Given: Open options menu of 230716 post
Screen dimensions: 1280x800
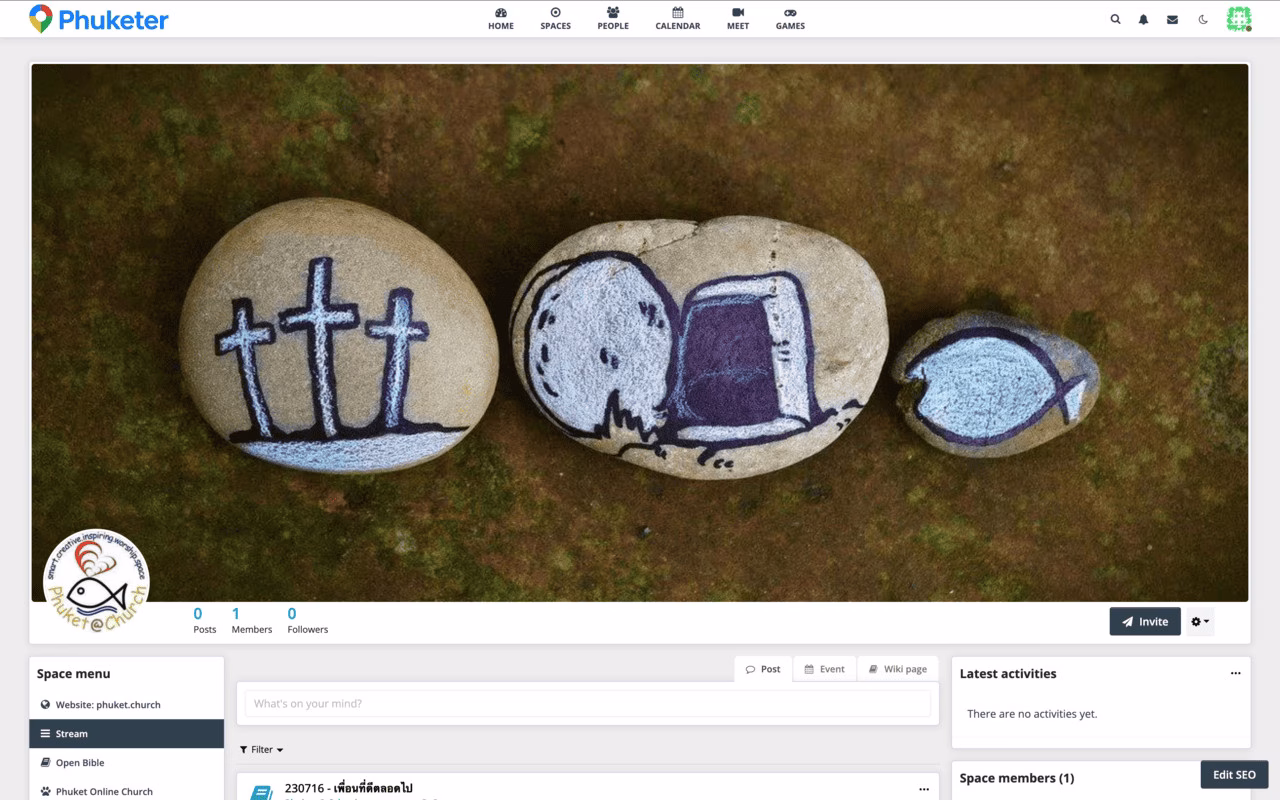Looking at the screenshot, I should coord(924,789).
